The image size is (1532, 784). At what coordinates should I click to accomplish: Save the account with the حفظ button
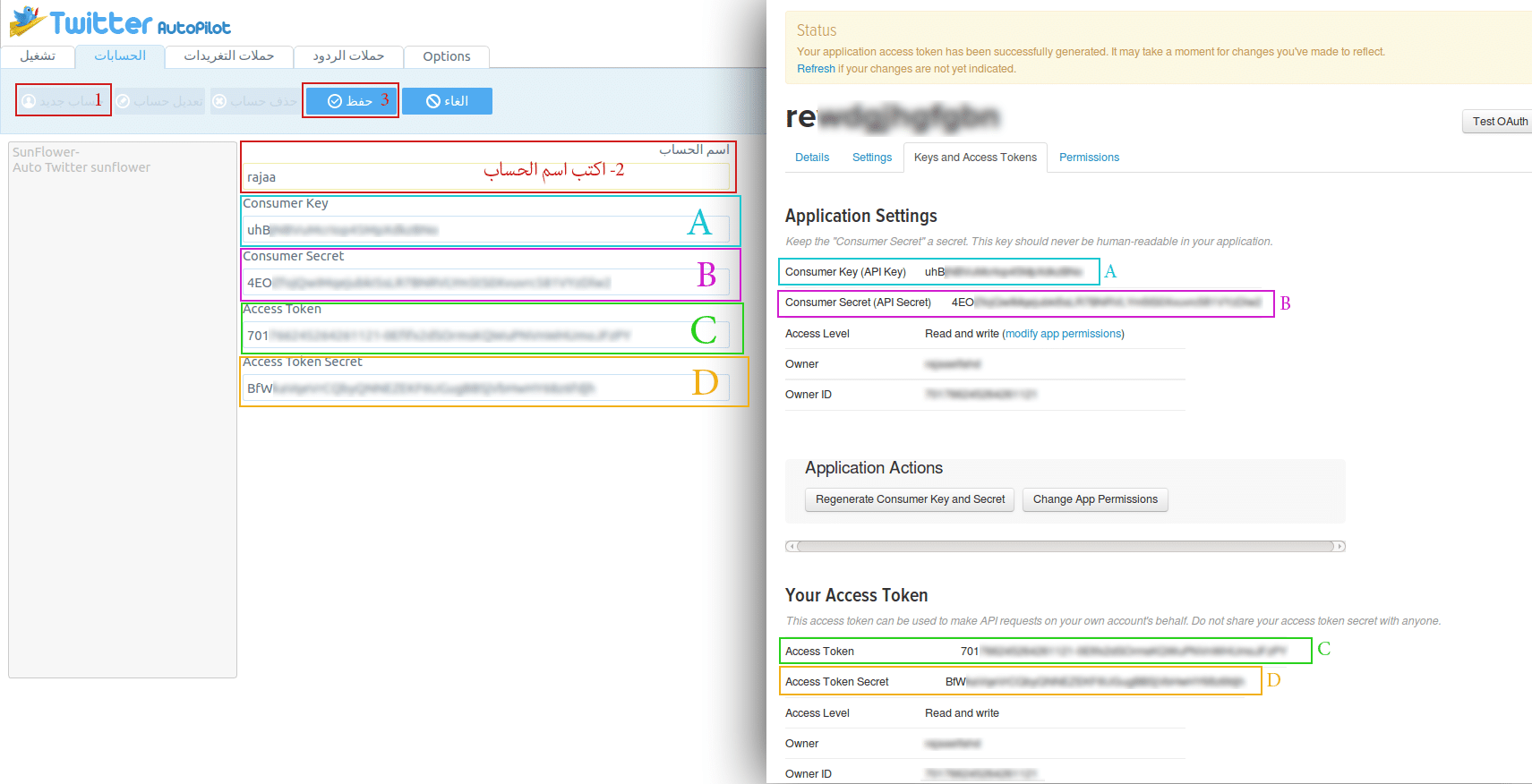point(350,101)
